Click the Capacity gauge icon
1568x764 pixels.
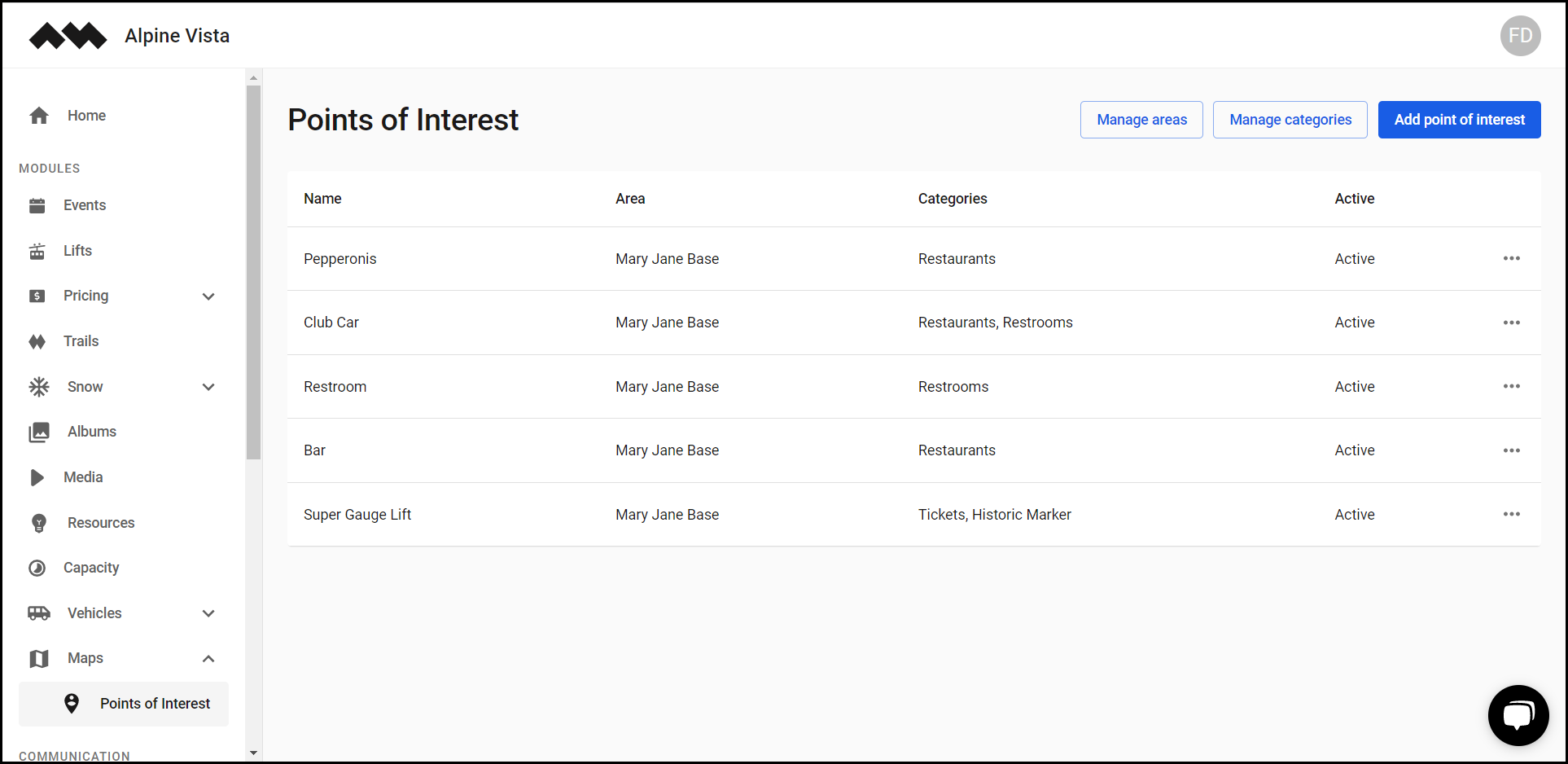tap(37, 568)
